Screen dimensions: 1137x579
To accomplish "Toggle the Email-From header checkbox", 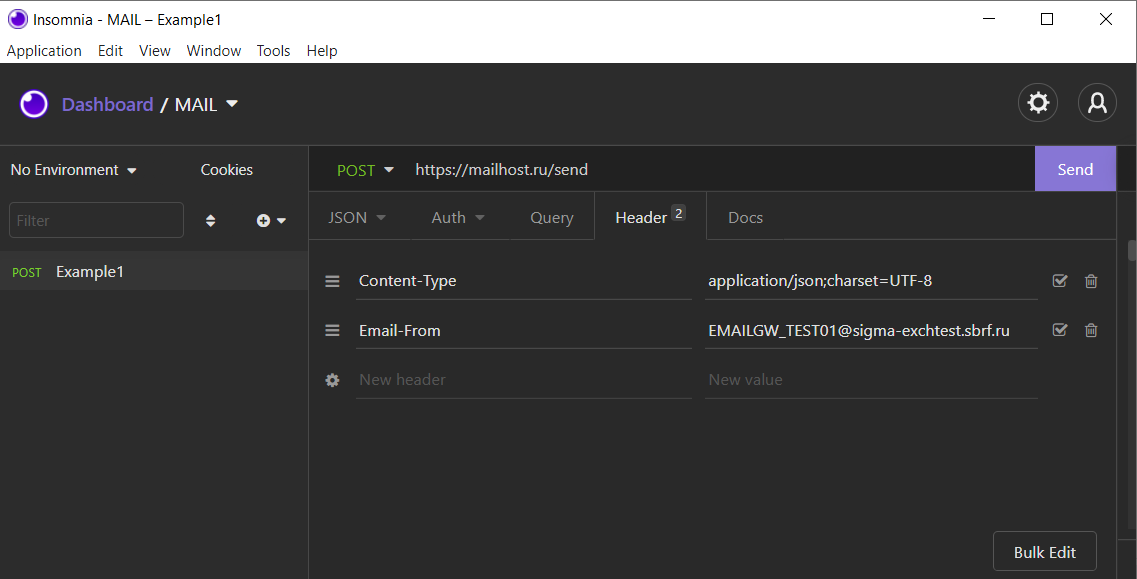I will point(1060,330).
